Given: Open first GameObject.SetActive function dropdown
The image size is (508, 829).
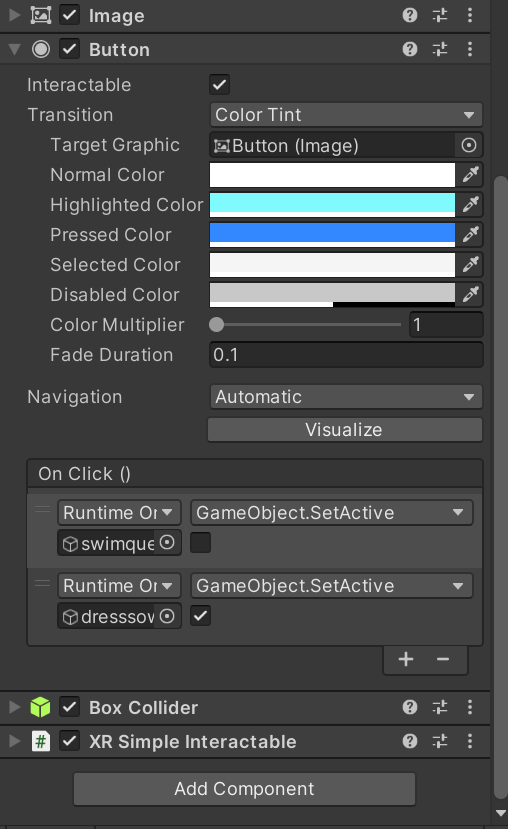Looking at the screenshot, I should click(331, 512).
